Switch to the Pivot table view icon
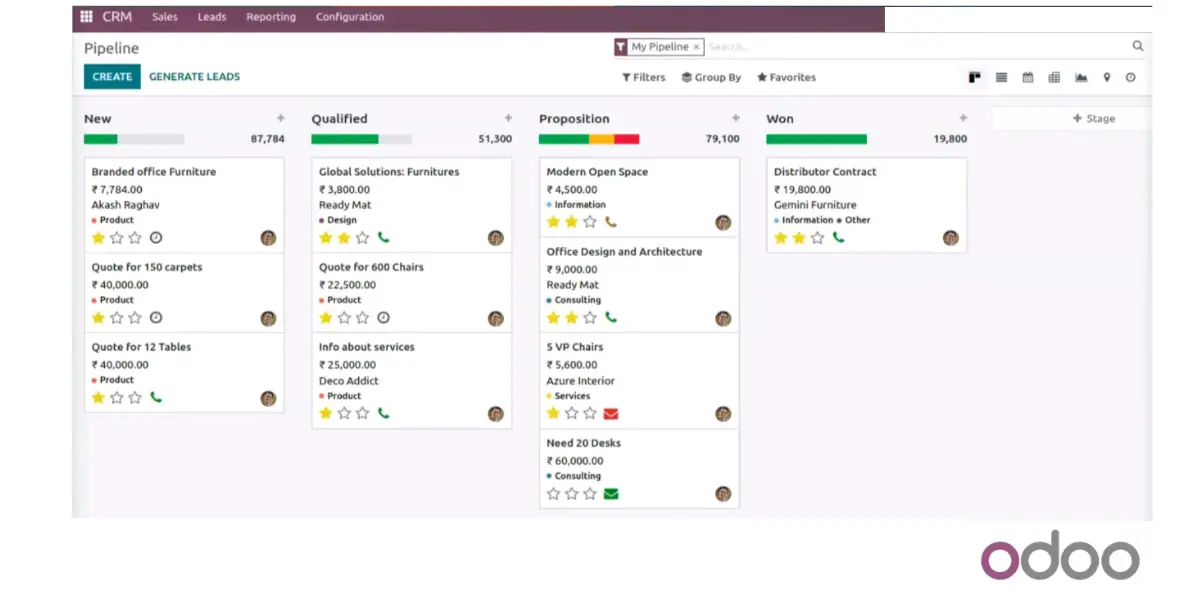The width and height of the screenshot is (1200, 600). coord(1054,77)
